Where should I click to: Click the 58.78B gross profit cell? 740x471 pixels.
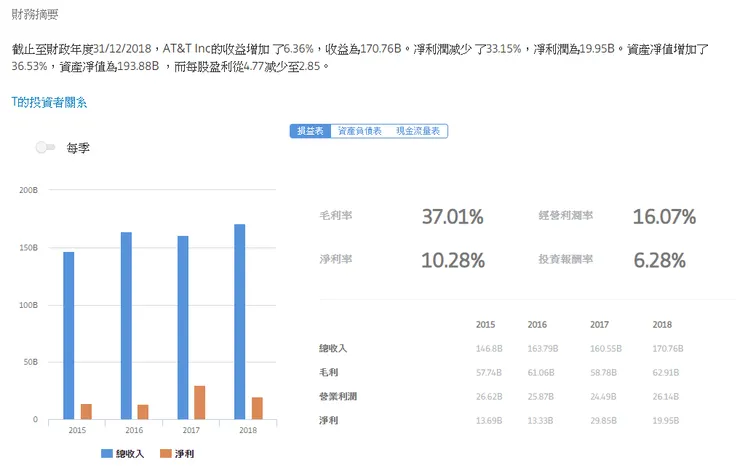point(604,373)
